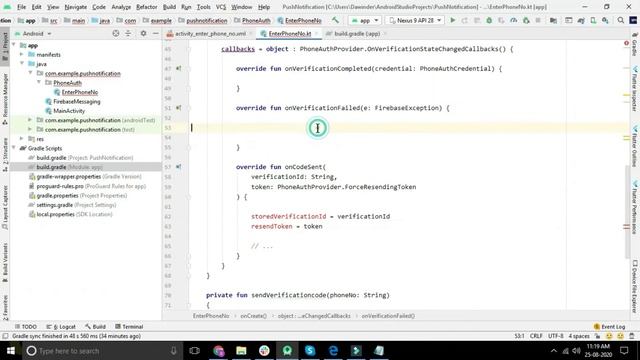The image size is (640, 360).
Task: Collapse the java folder node
Action: 22,64
